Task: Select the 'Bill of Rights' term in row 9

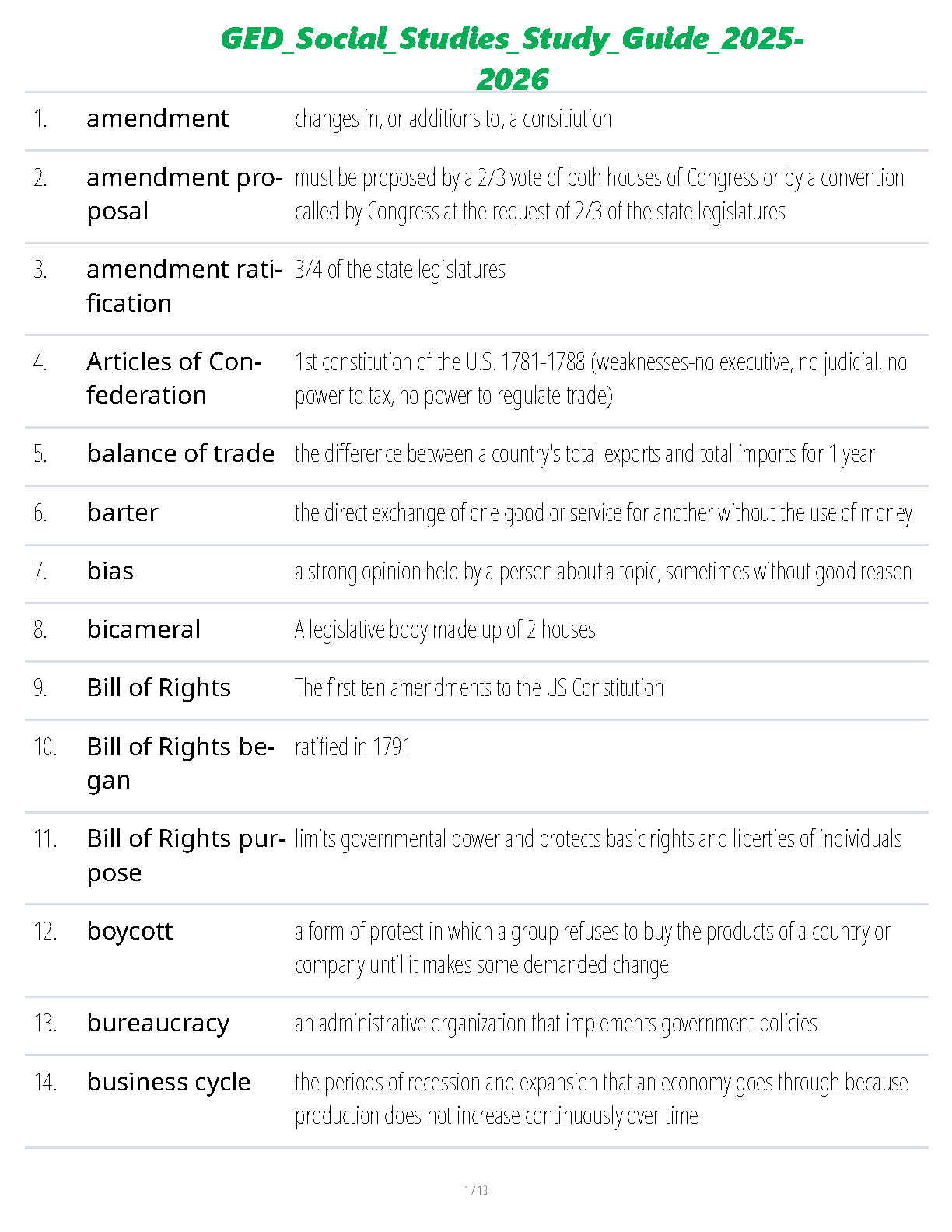Action: click(159, 688)
